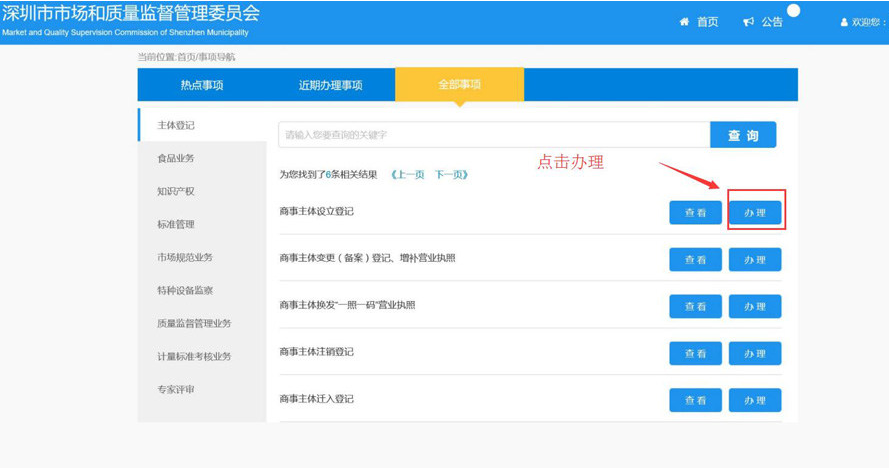Image resolution: width=889 pixels, height=472 pixels.
Task: Select the 全部事项 tab
Action: click(459, 84)
